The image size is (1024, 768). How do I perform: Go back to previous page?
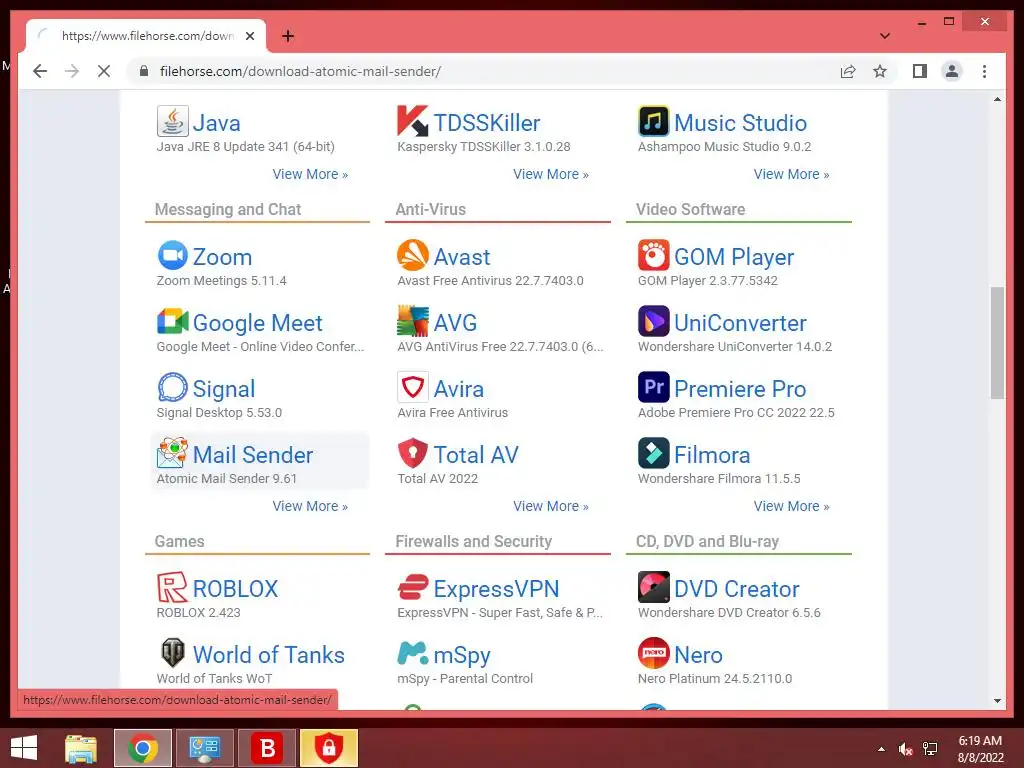tap(40, 71)
